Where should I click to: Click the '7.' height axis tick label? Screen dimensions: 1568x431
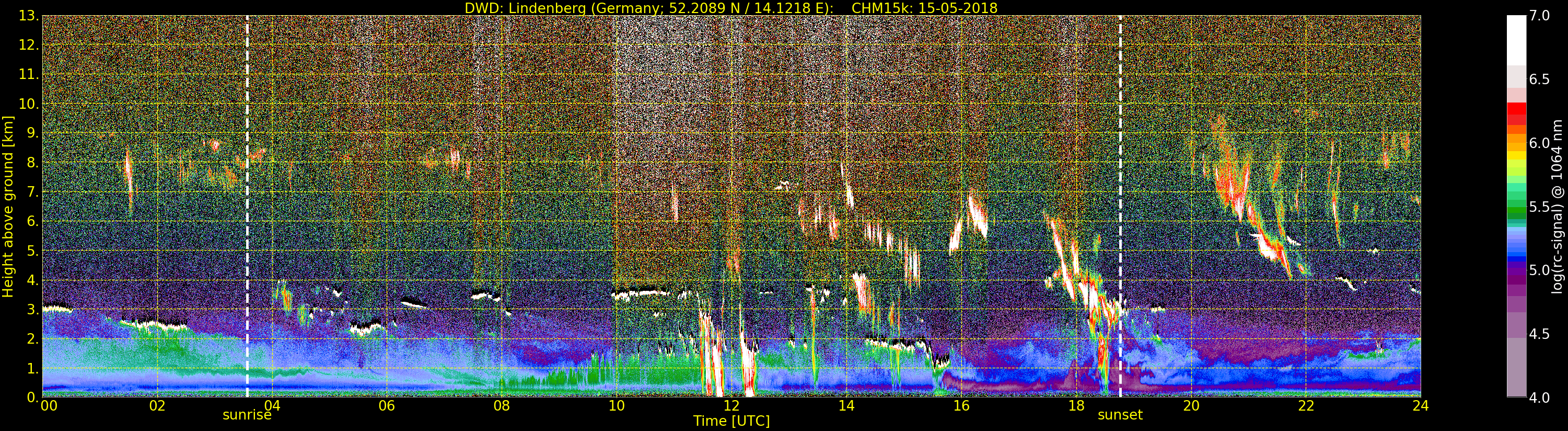click(x=32, y=192)
